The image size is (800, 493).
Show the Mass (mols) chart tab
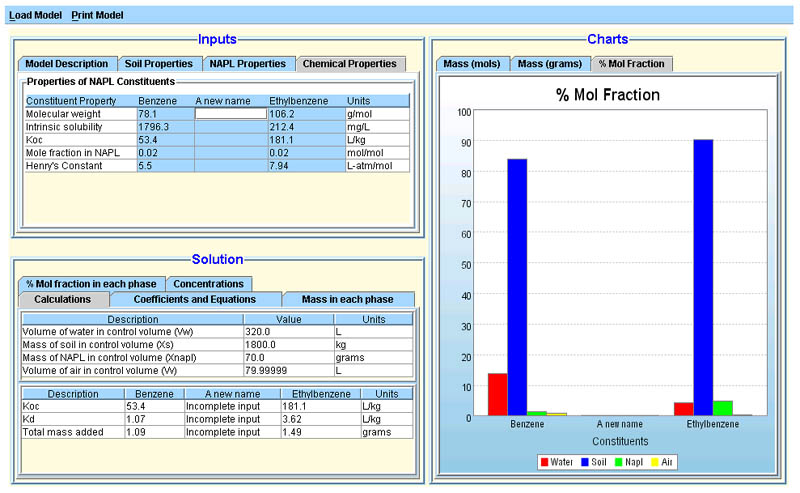tap(472, 64)
